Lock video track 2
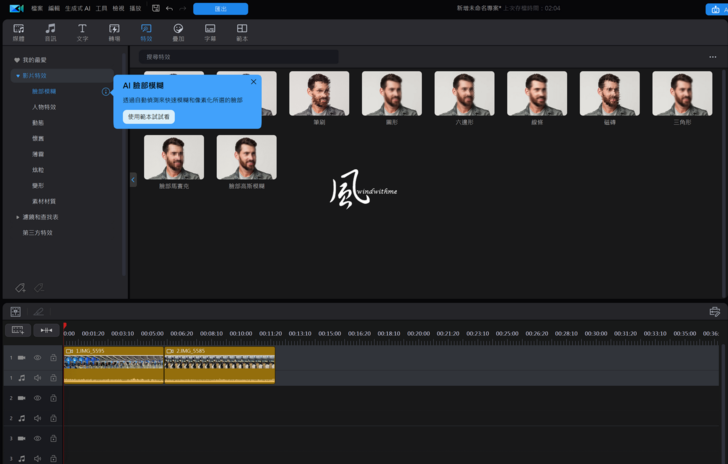The width and height of the screenshot is (728, 464). pos(53,398)
